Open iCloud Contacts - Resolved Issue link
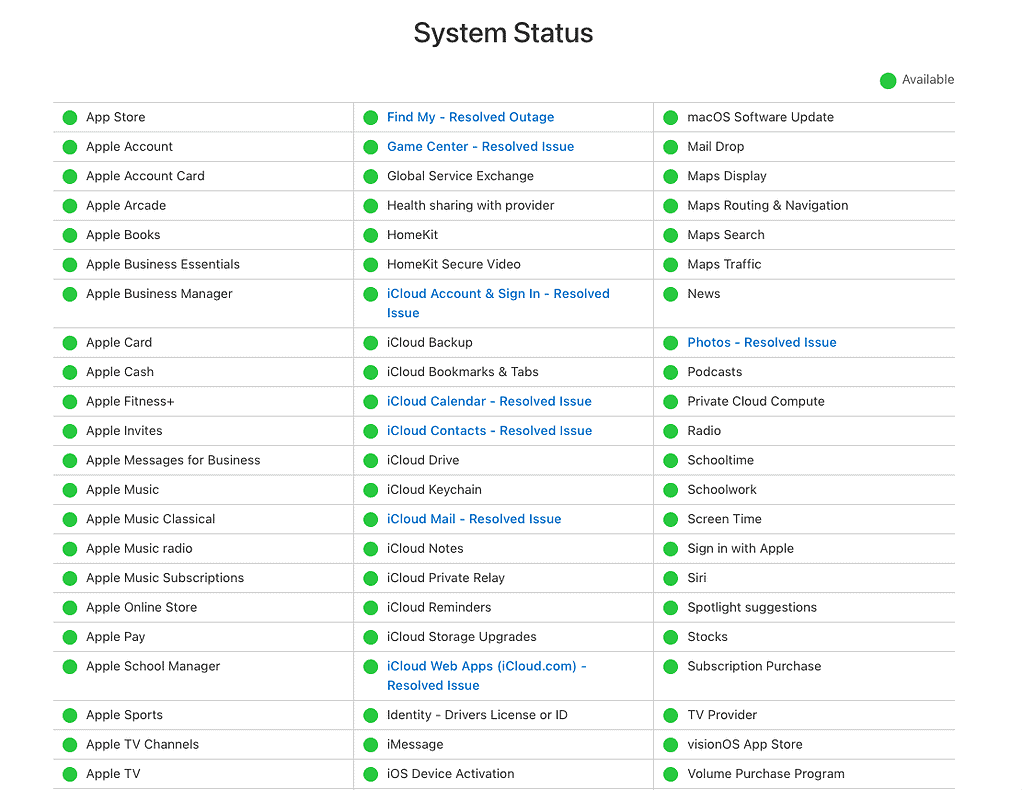The width and height of the screenshot is (1023, 790). 489,431
